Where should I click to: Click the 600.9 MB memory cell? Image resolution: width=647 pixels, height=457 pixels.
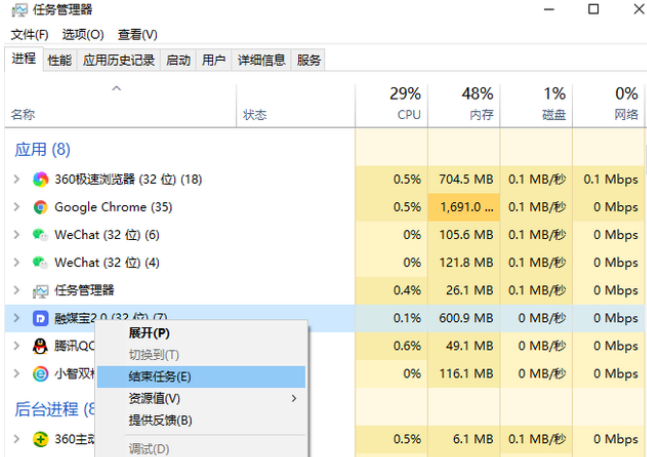click(464, 318)
